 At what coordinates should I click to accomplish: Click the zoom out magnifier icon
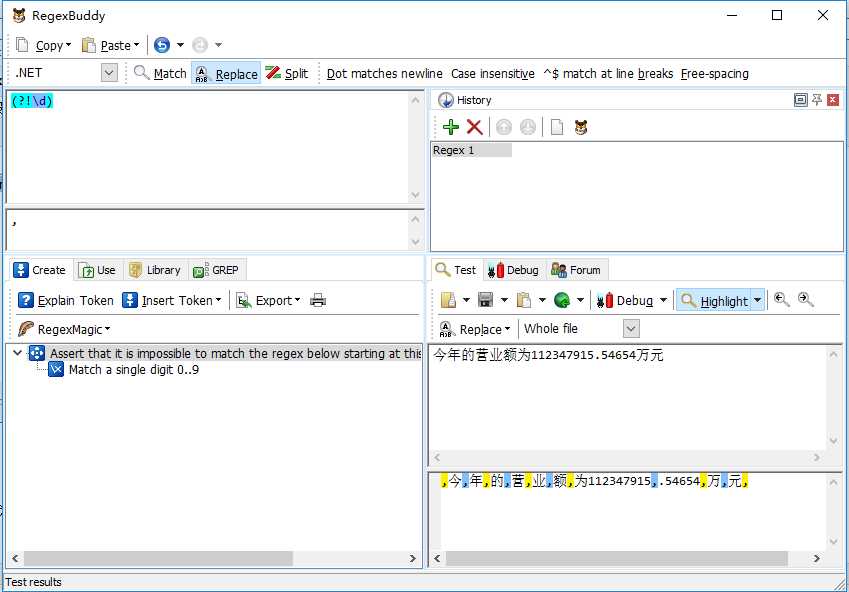(781, 300)
